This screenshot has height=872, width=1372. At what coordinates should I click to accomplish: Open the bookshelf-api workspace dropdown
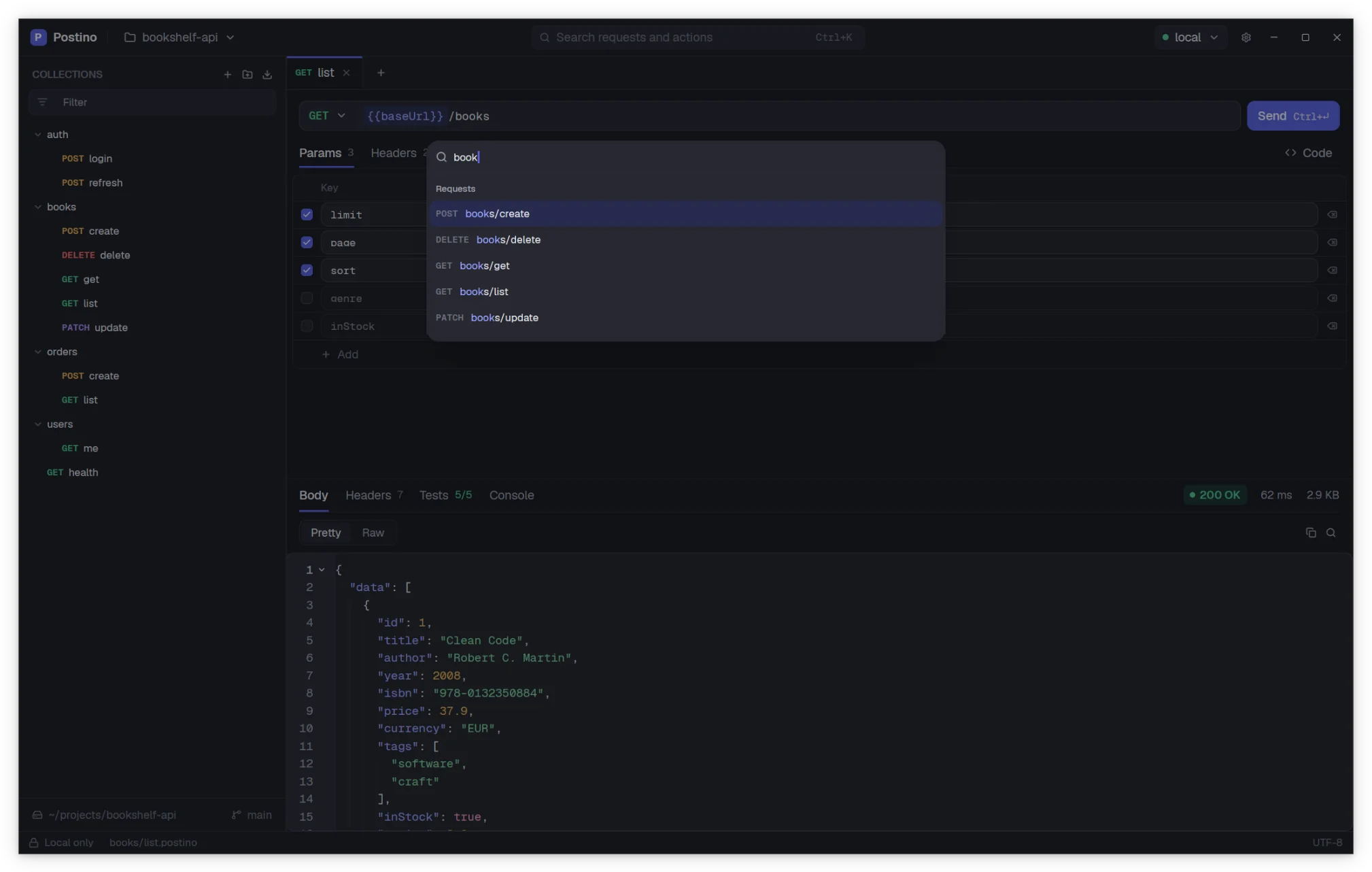tap(179, 37)
